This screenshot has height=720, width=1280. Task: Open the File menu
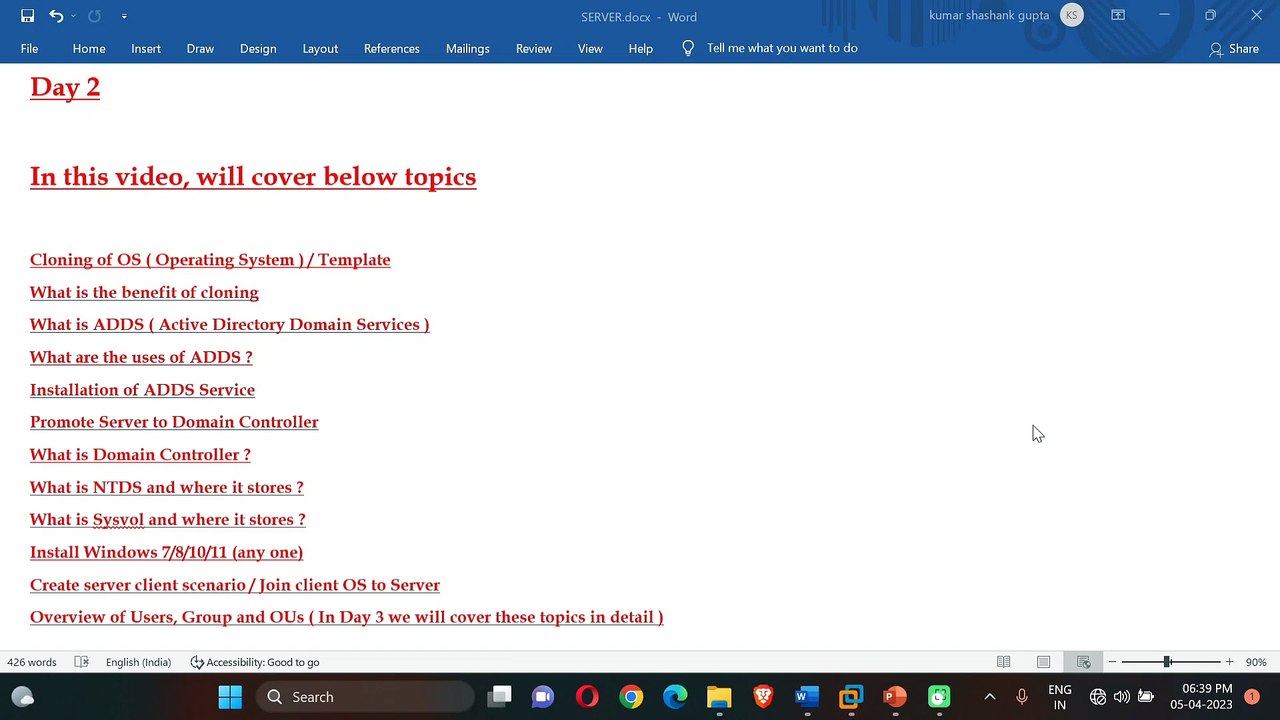coord(29,48)
